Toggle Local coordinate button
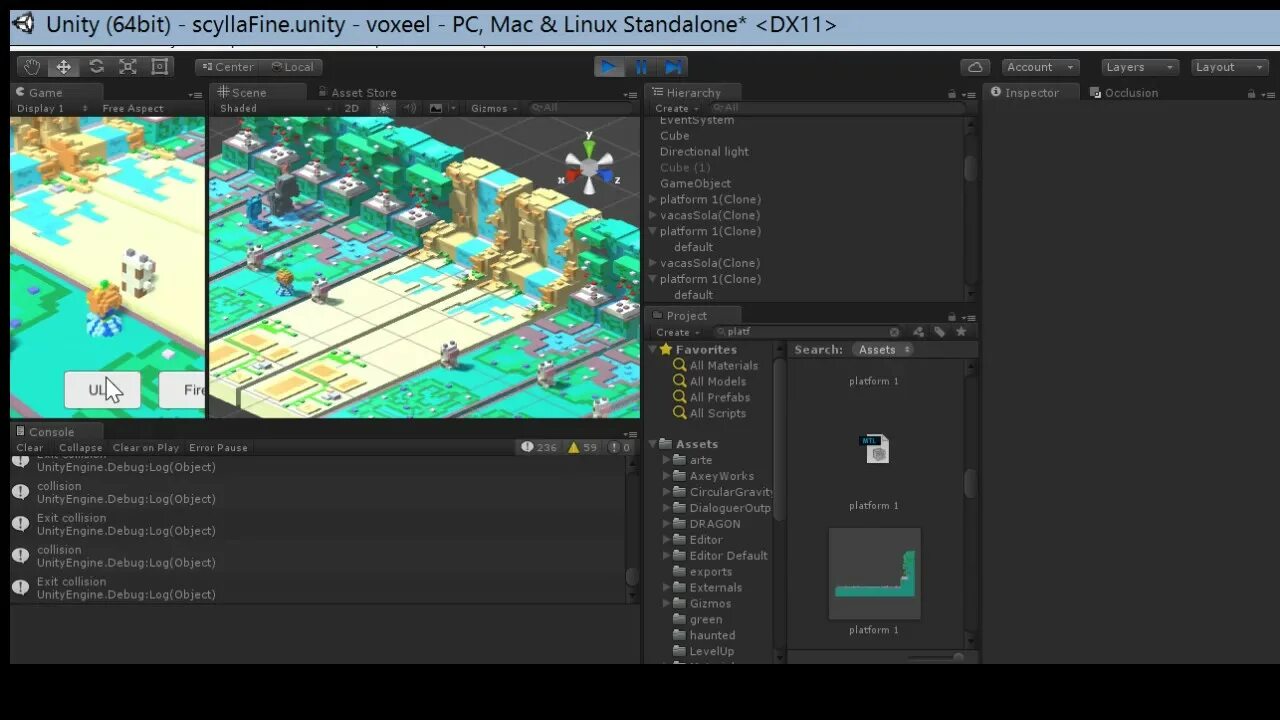 292,67
